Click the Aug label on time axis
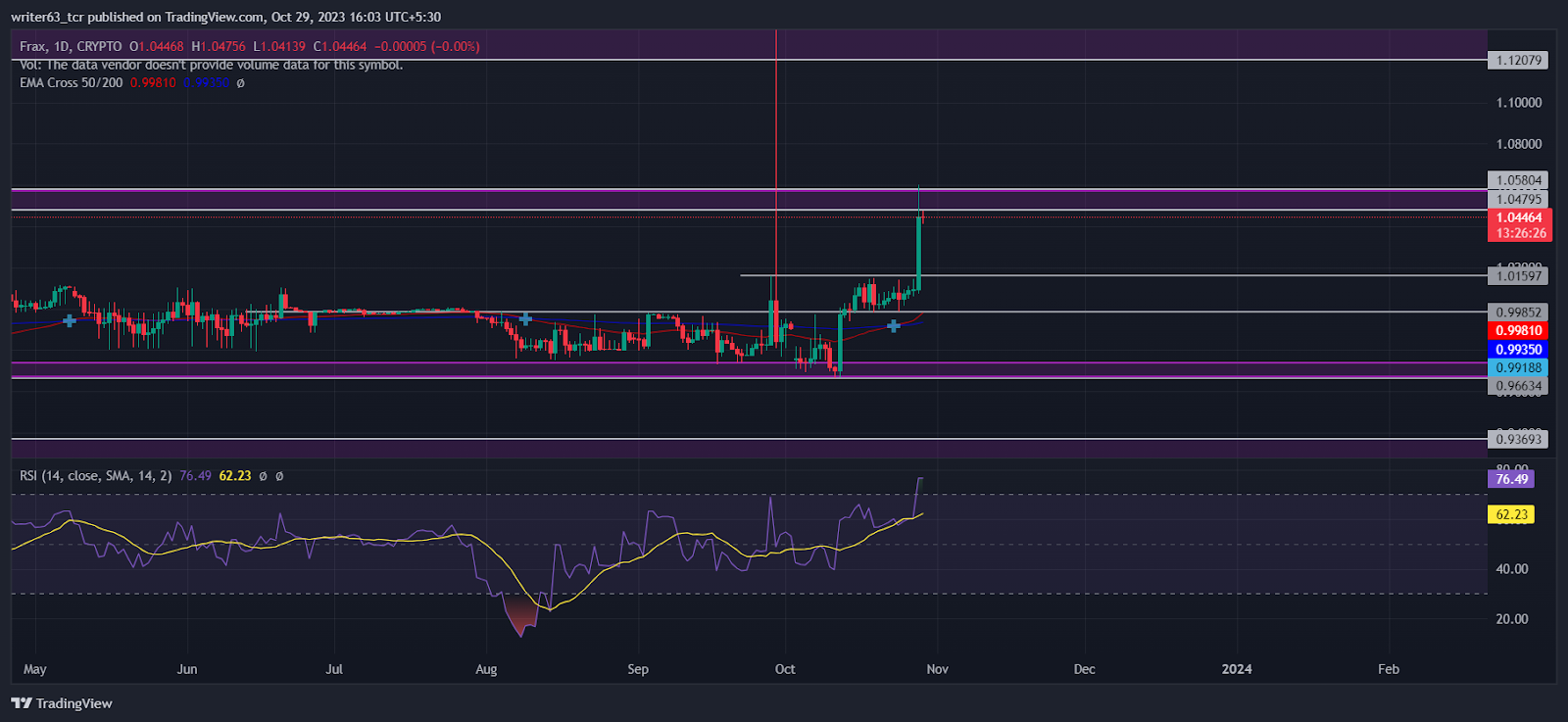The width and height of the screenshot is (1568, 722). click(x=486, y=669)
